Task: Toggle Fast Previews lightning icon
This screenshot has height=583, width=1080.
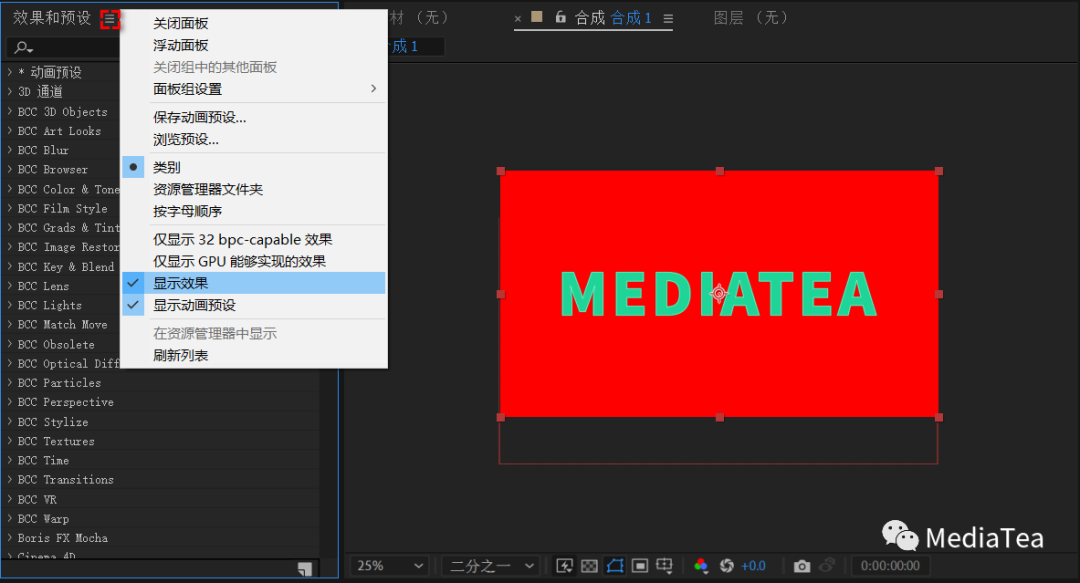Action: click(x=565, y=566)
